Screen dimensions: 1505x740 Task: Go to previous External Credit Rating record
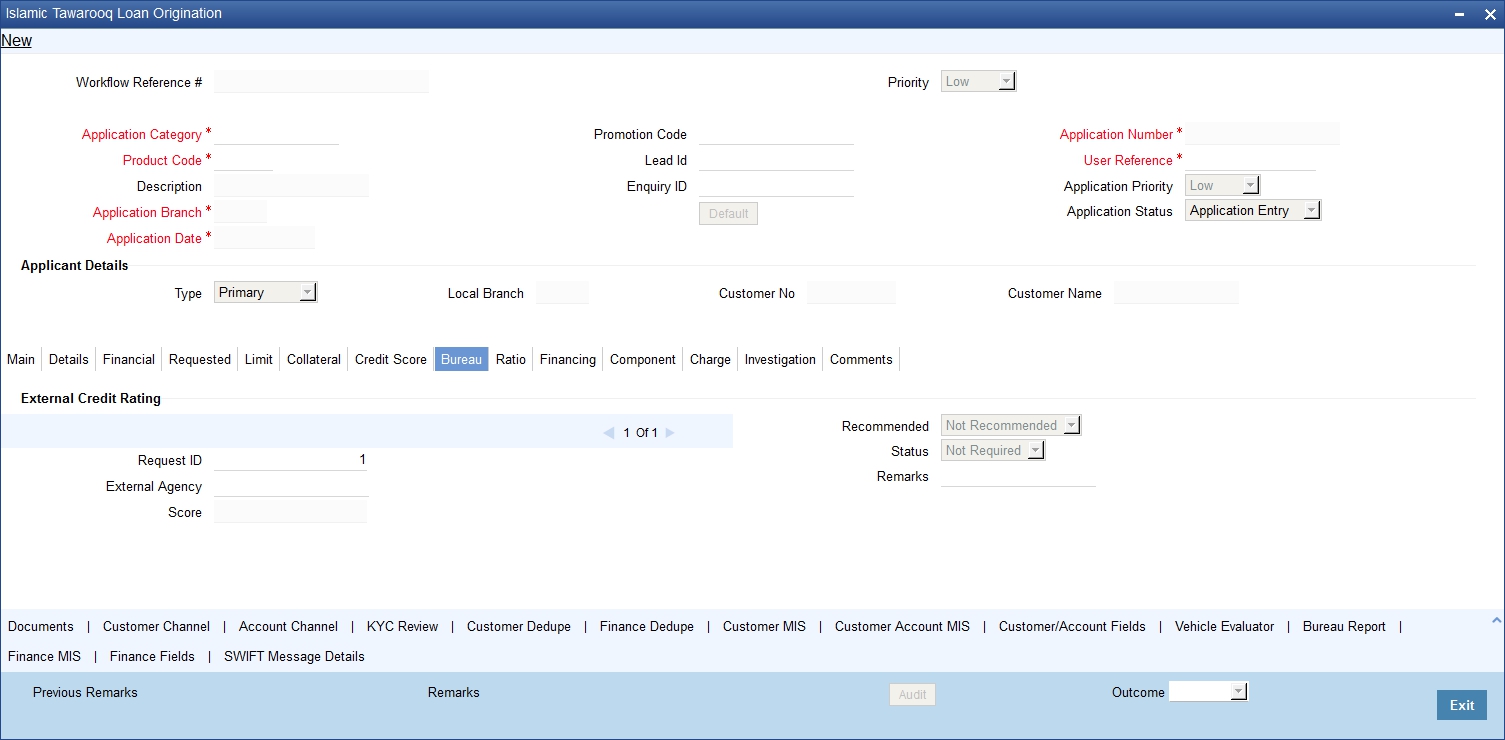[608, 433]
